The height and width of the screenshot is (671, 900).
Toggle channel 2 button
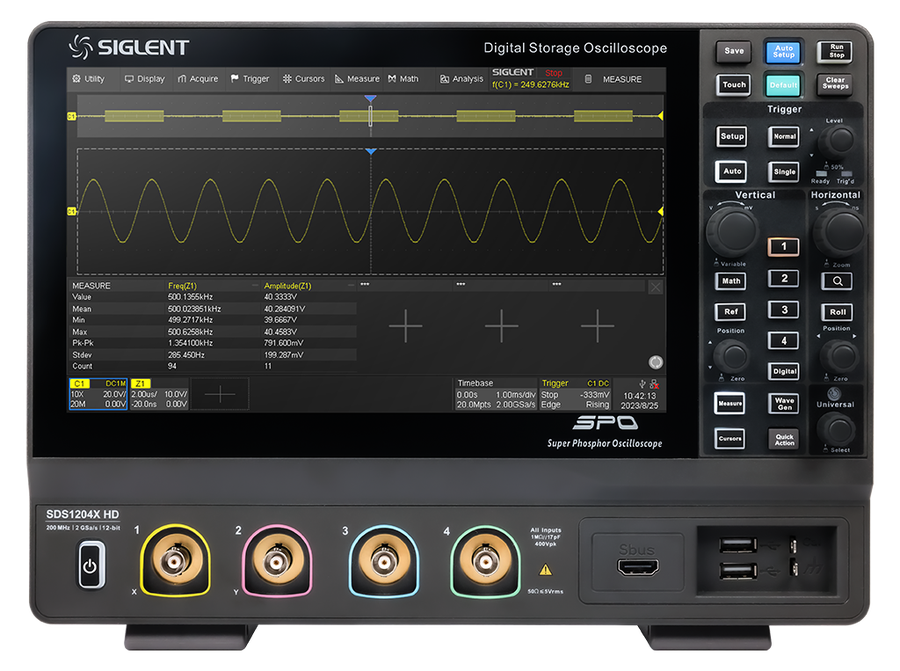pos(783,278)
